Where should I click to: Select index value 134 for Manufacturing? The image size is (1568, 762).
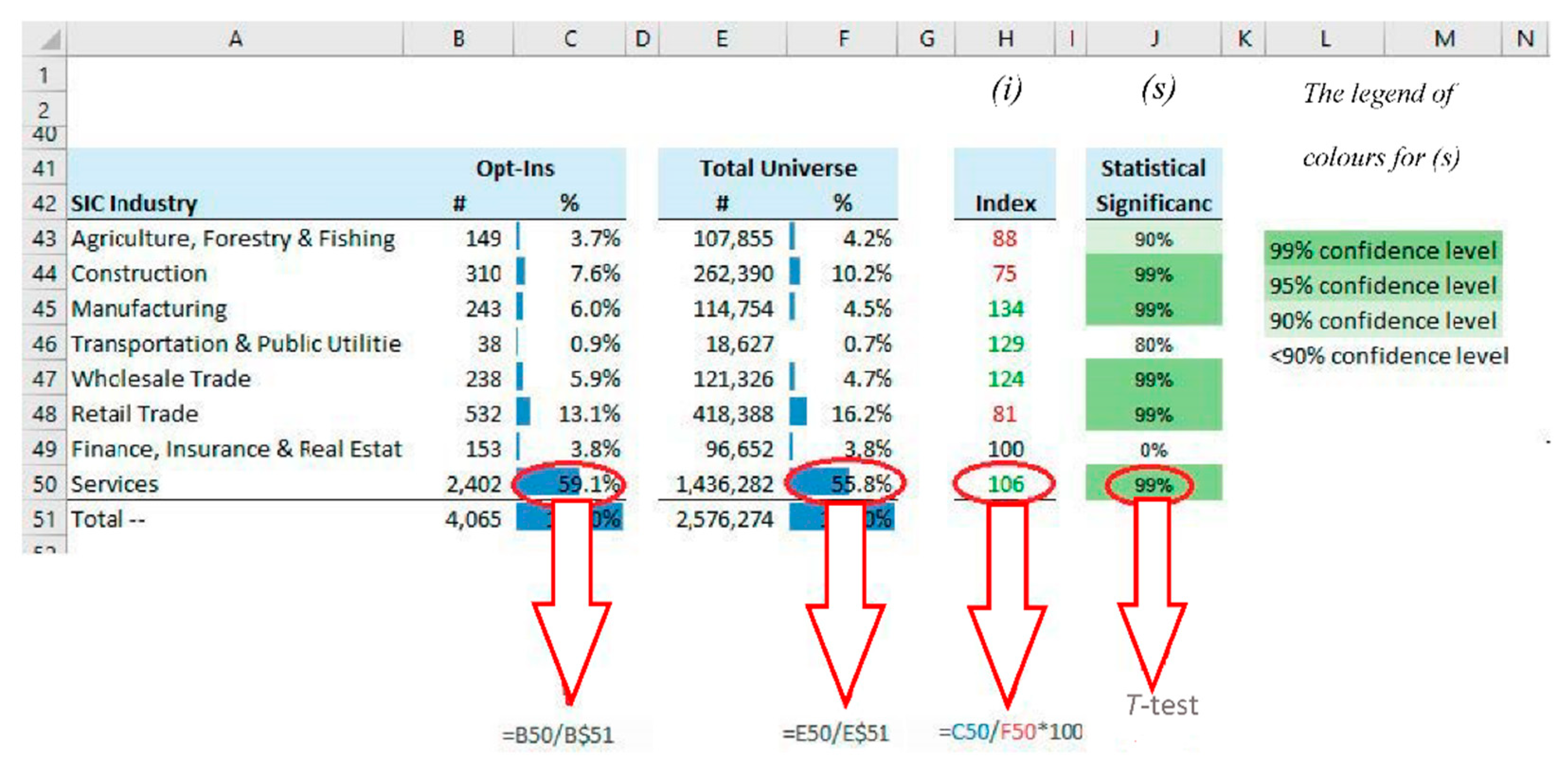click(1005, 309)
